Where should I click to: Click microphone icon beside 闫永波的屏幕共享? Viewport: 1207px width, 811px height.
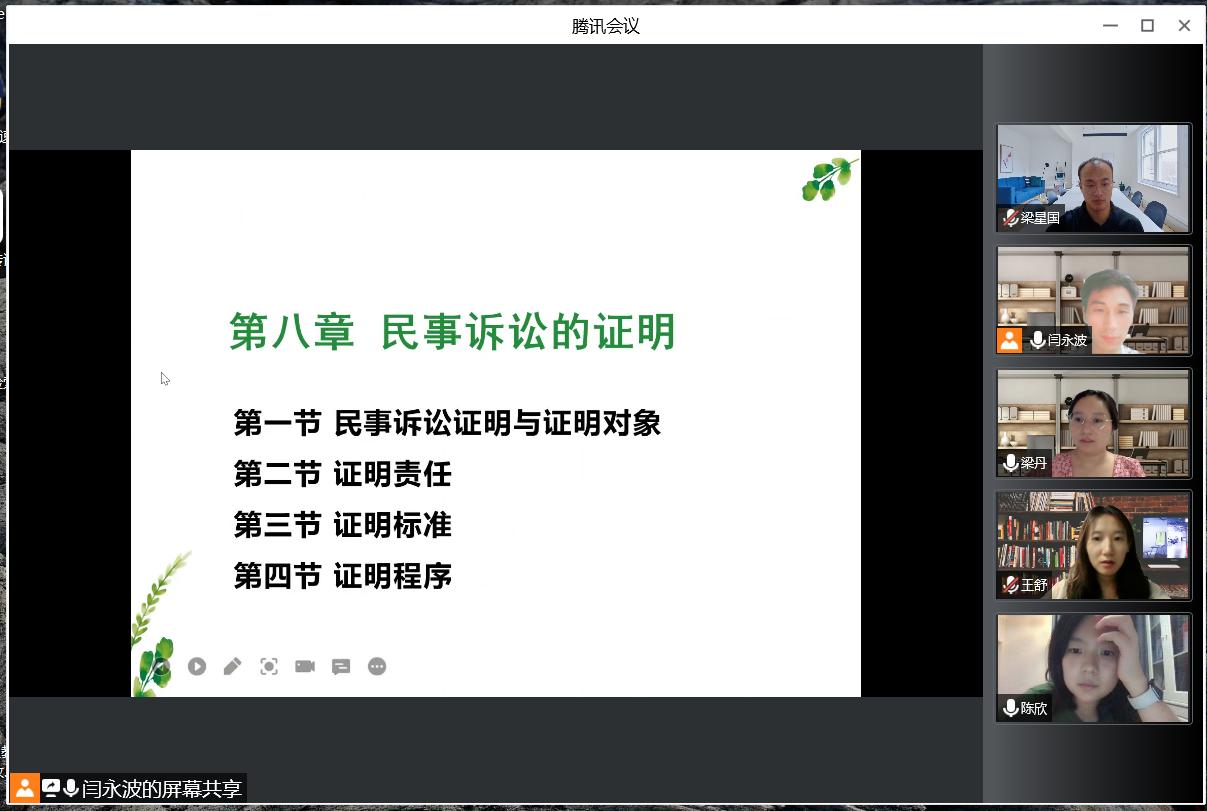(71, 788)
